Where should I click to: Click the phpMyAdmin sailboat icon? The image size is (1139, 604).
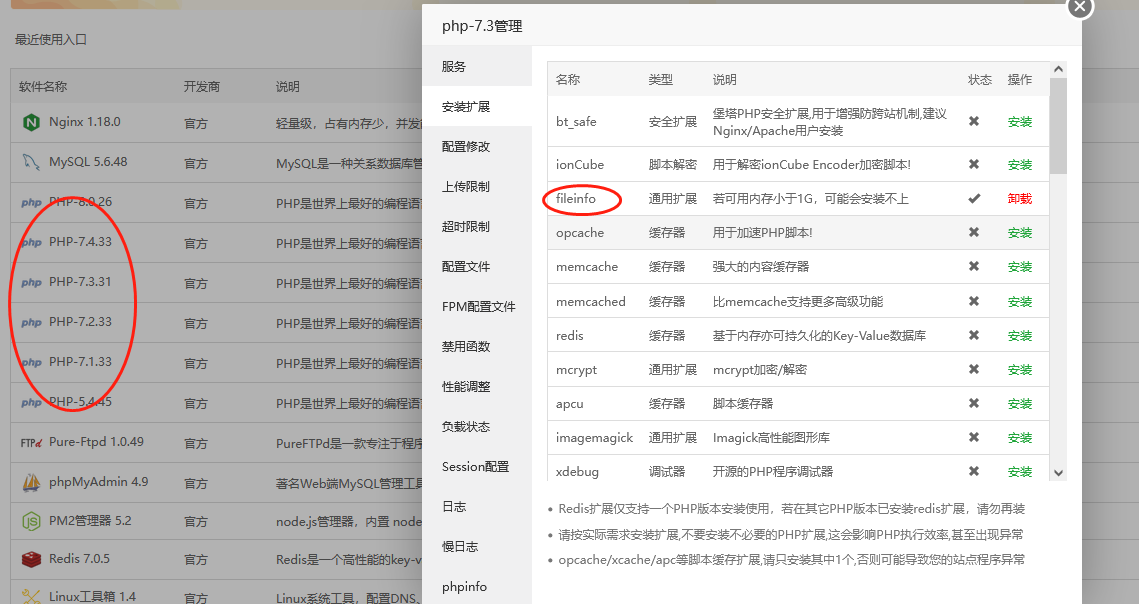[31, 482]
